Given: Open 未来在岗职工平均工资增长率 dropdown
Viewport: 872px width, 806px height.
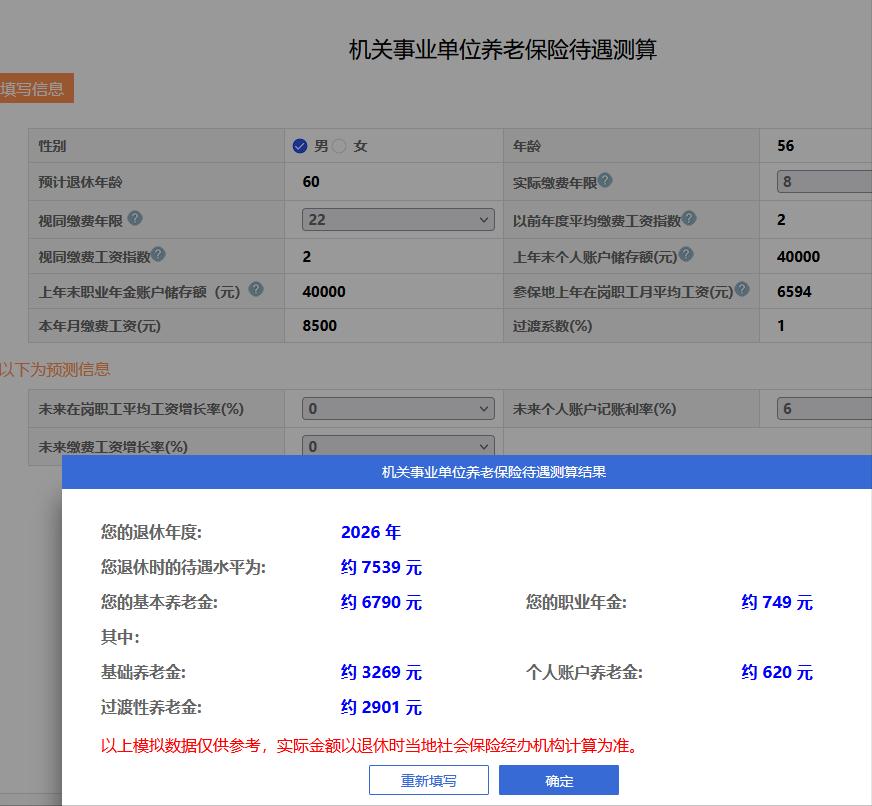Looking at the screenshot, I should tap(397, 408).
